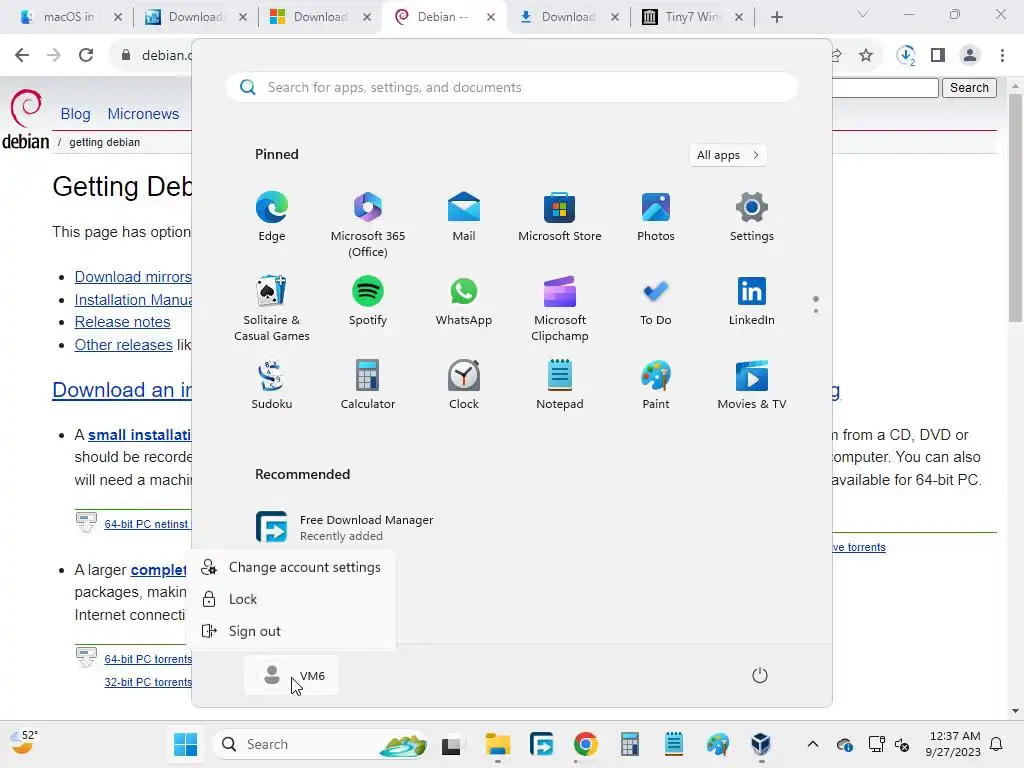
Task: Open Chrome's three-dot menu
Action: click(x=1002, y=56)
